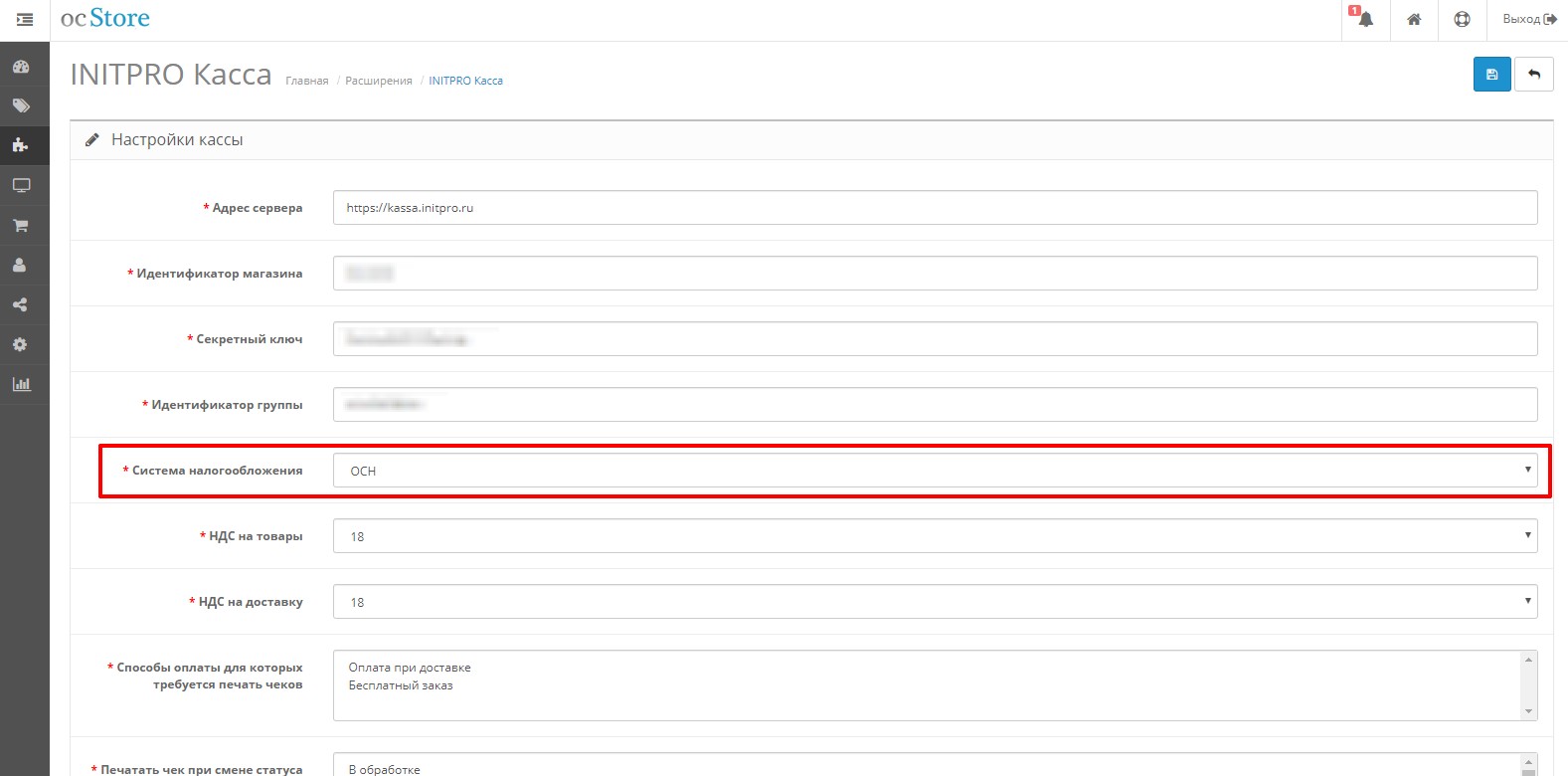Click the Выход logout link
Image resolution: width=1568 pixels, height=776 pixels.
1529,19
